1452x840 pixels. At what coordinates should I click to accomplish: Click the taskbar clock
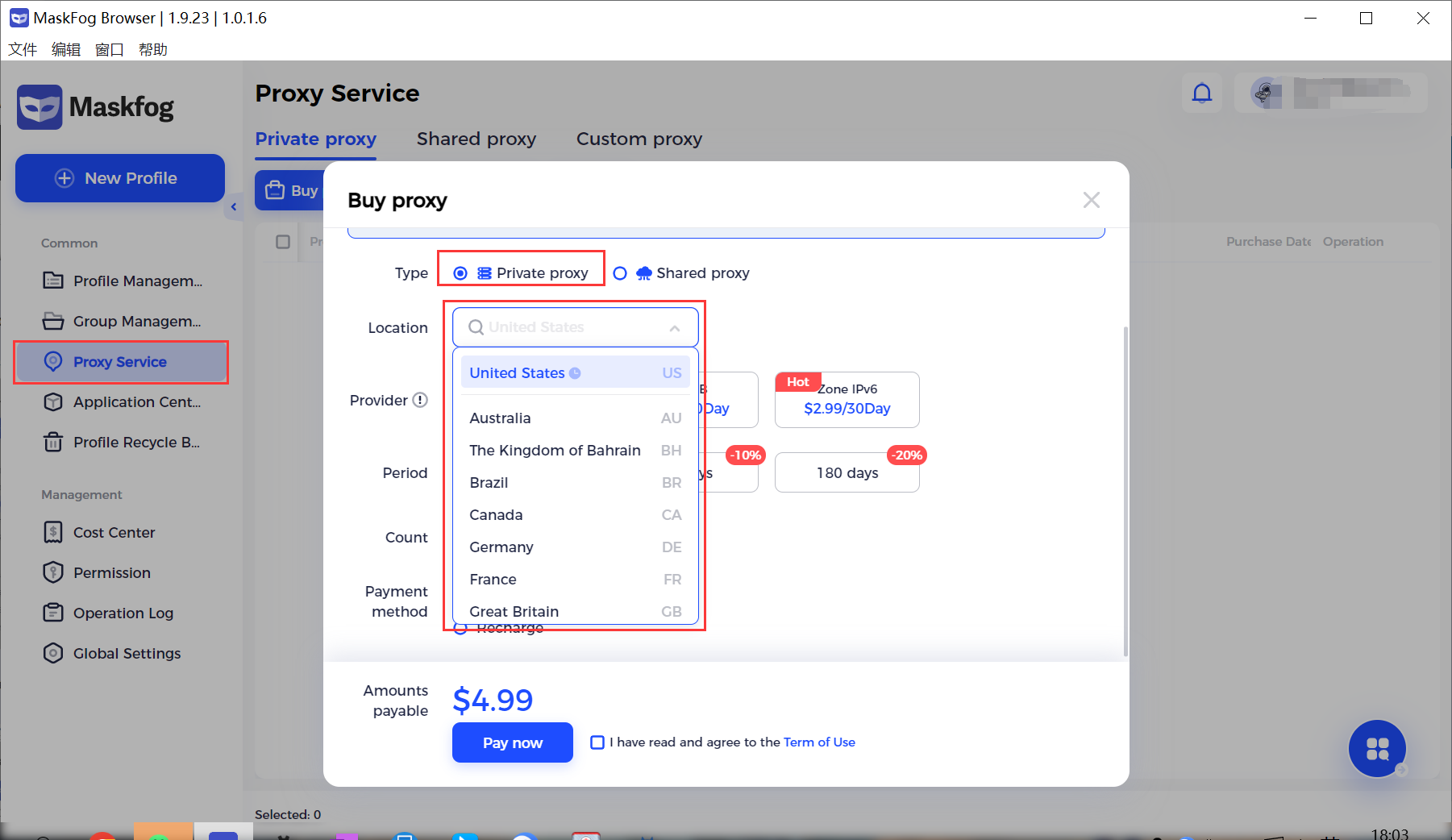coord(1389,833)
